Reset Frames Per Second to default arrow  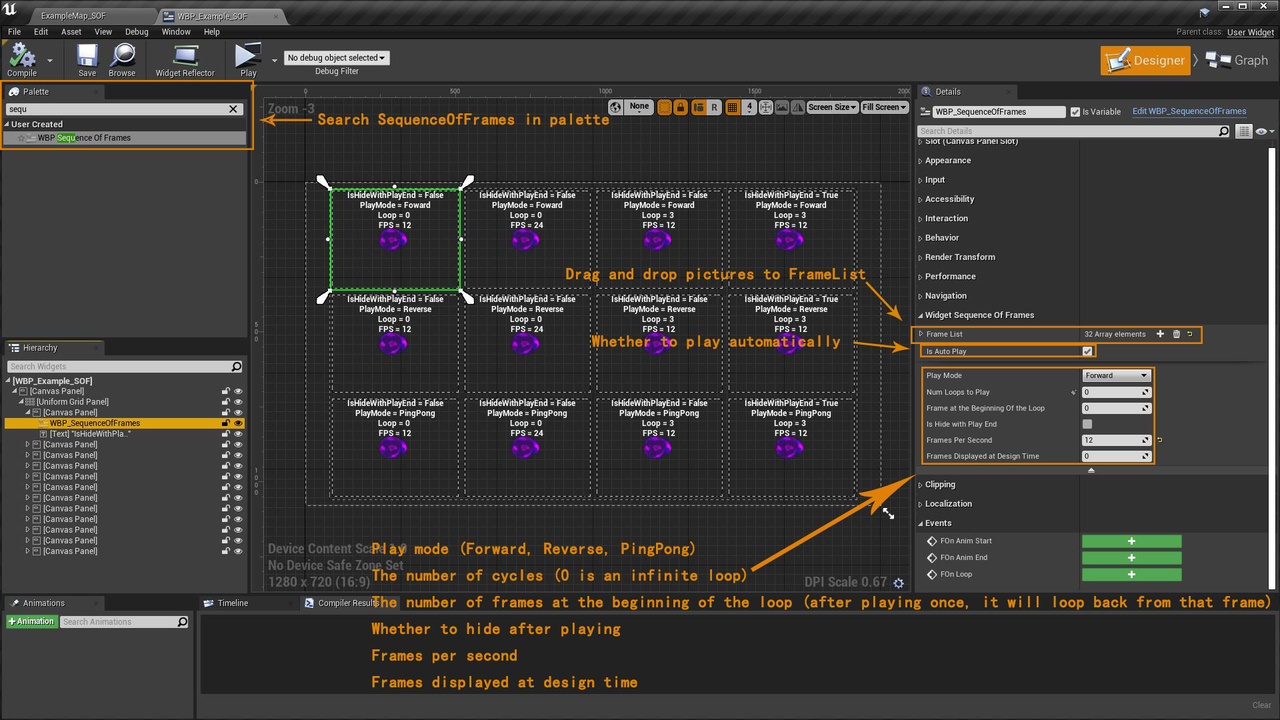(x=1159, y=440)
